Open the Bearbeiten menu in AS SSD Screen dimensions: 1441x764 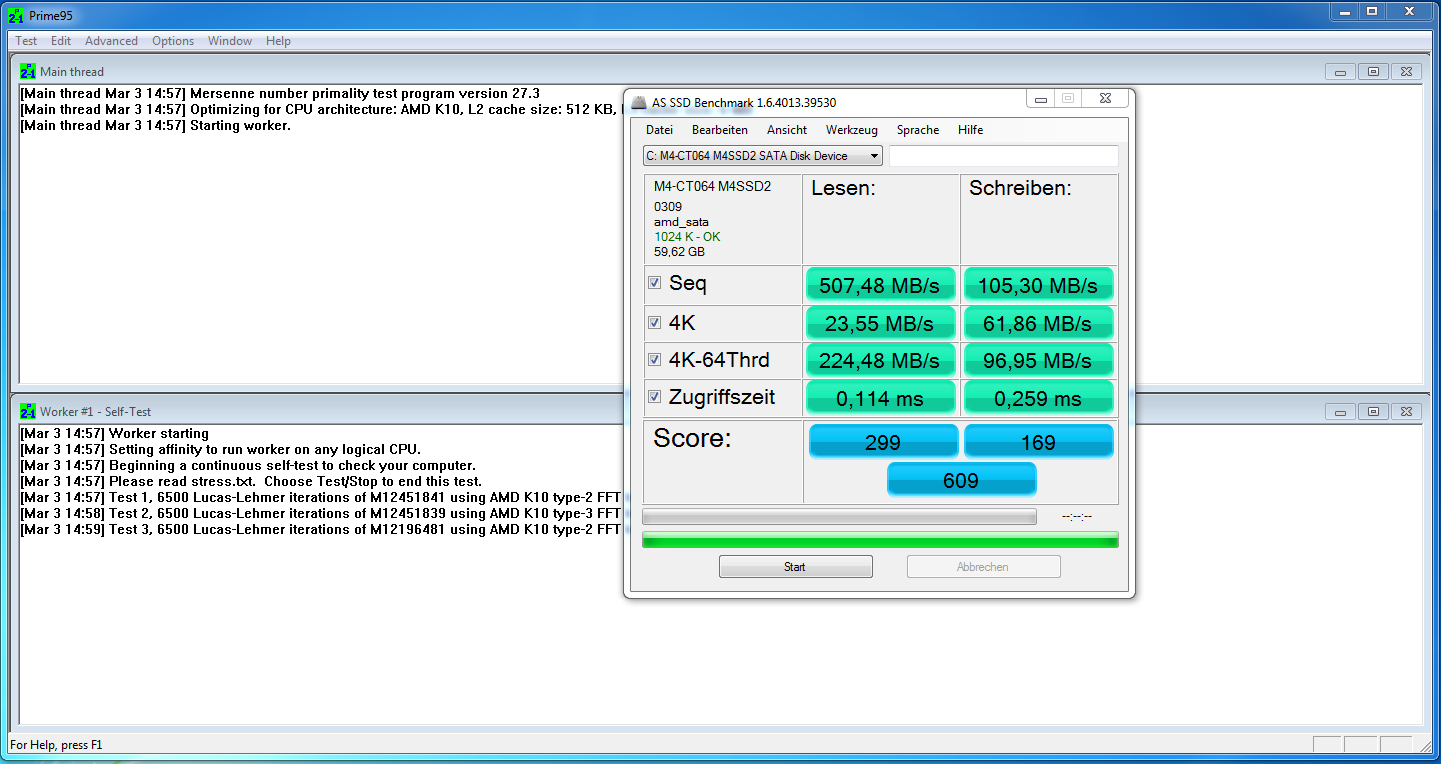coord(720,130)
